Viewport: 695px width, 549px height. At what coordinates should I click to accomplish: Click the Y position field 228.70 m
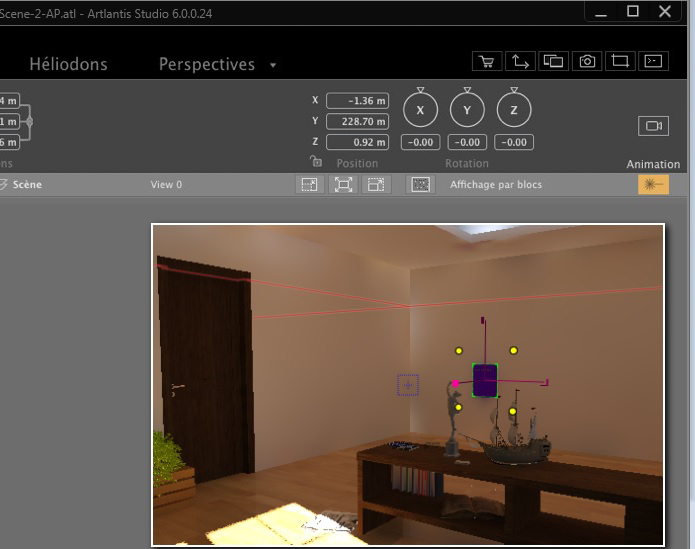point(357,121)
